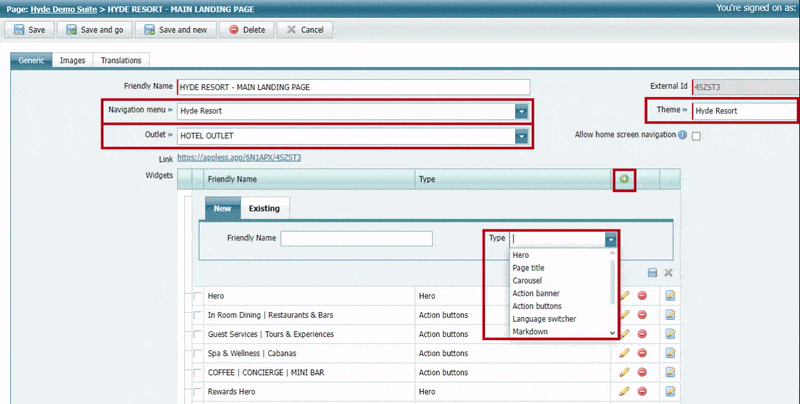Edit Rewards Hero row with pencil icon
Image resolution: width=800 pixels, height=404 pixels.
pyautogui.click(x=624, y=391)
